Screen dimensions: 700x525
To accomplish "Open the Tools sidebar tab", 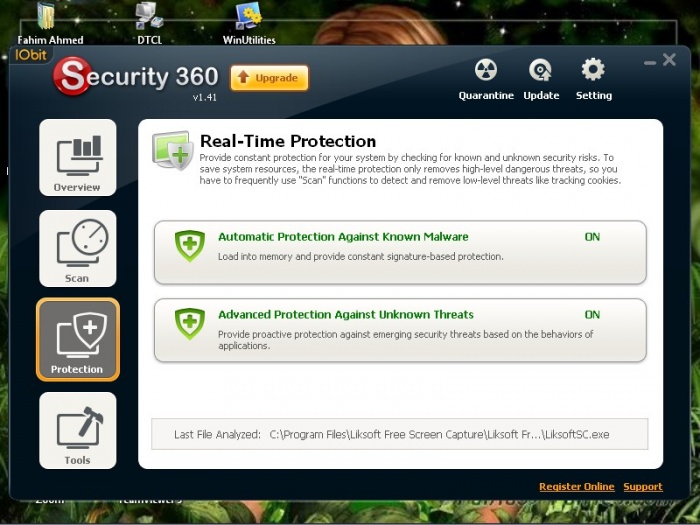I will 78,430.
